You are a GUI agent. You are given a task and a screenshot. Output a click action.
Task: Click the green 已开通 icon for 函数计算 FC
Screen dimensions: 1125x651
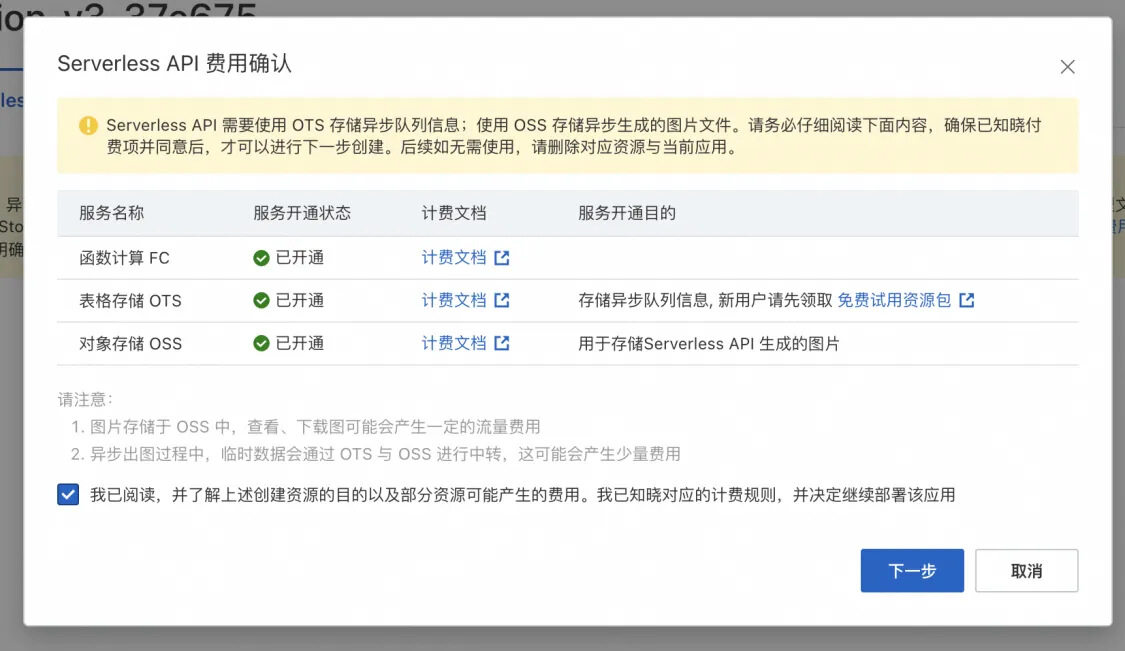point(260,257)
